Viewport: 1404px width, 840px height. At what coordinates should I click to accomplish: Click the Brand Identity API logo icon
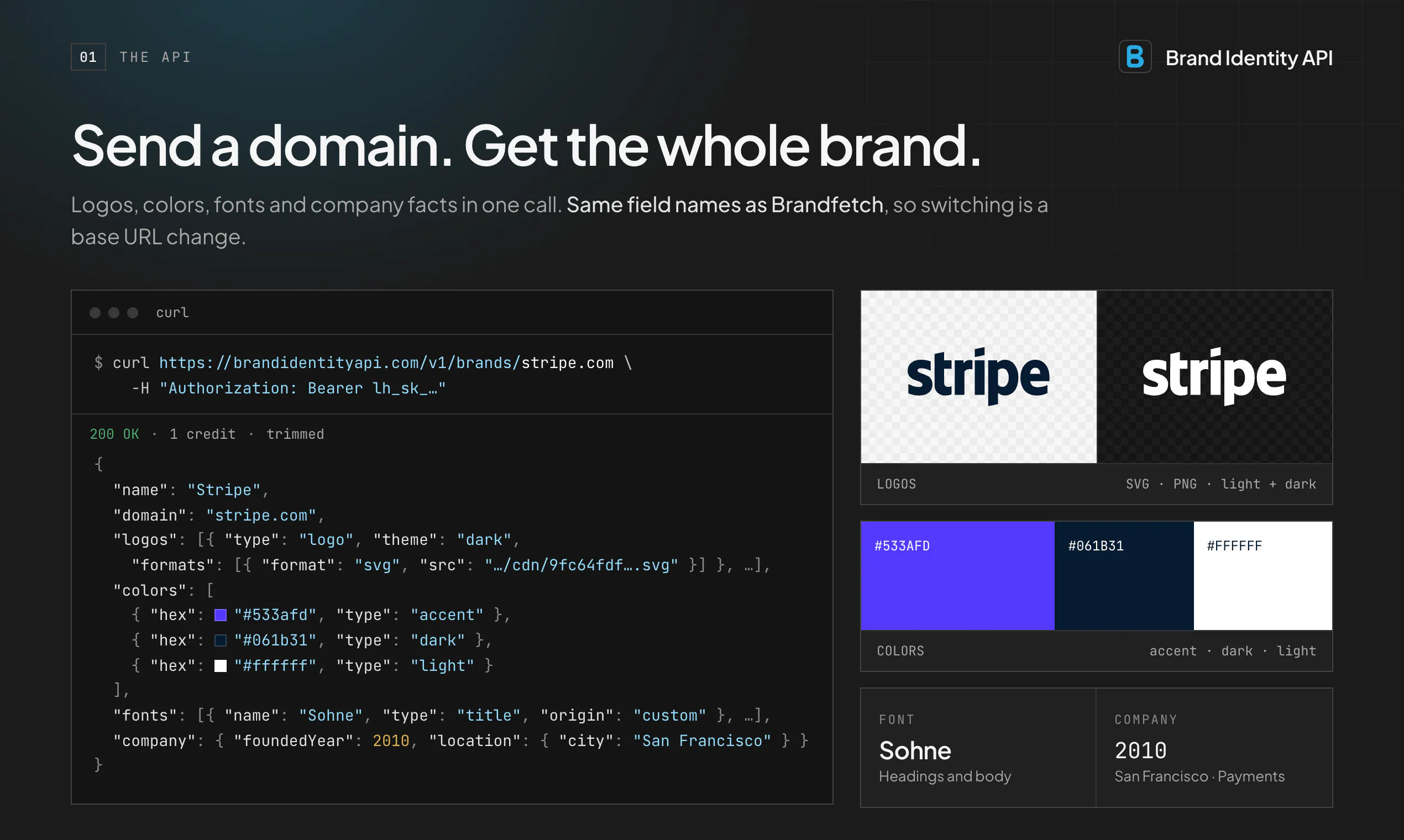point(1134,56)
